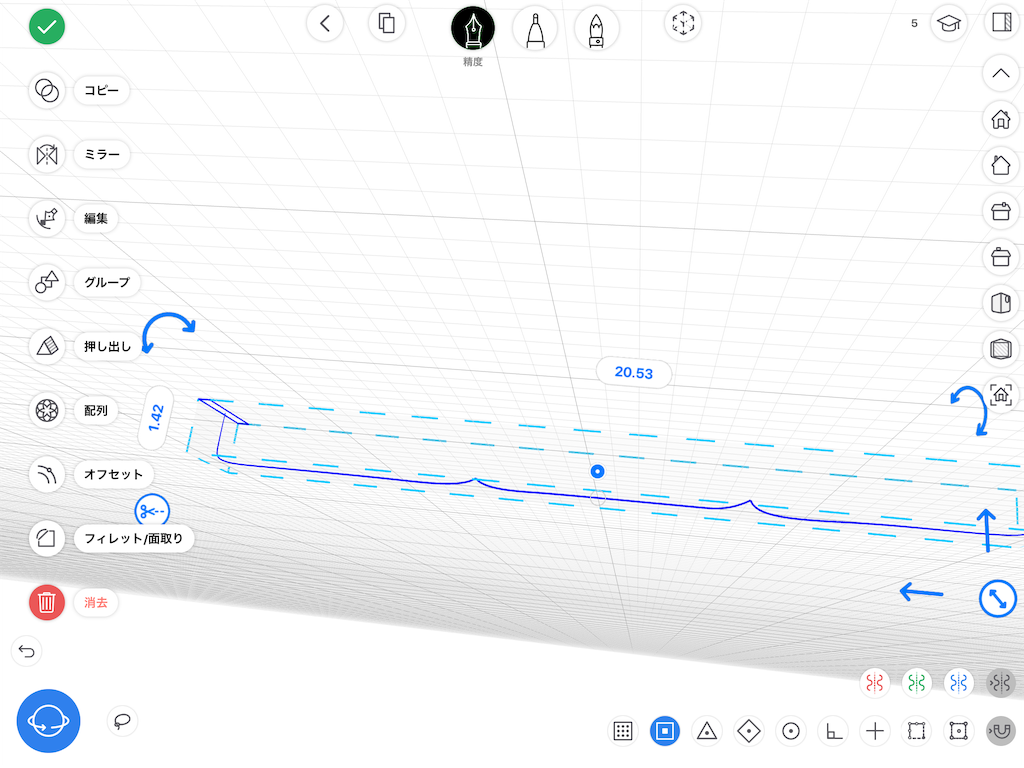Image resolution: width=1024 pixels, height=768 pixels.
Task: Select the precision (精度) fountain pen tool
Action: point(473,29)
